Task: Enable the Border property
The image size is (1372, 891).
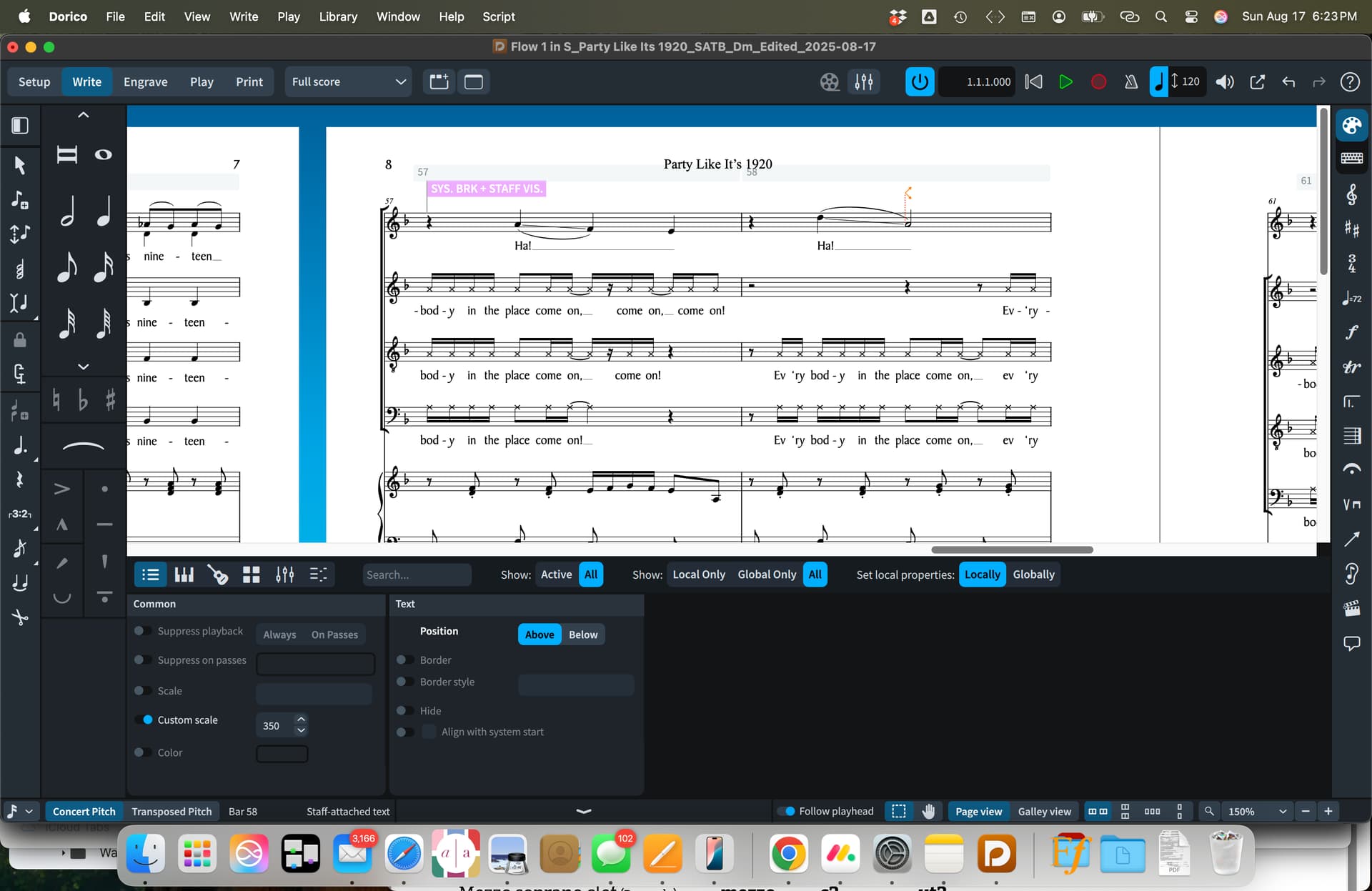Action: 405,659
